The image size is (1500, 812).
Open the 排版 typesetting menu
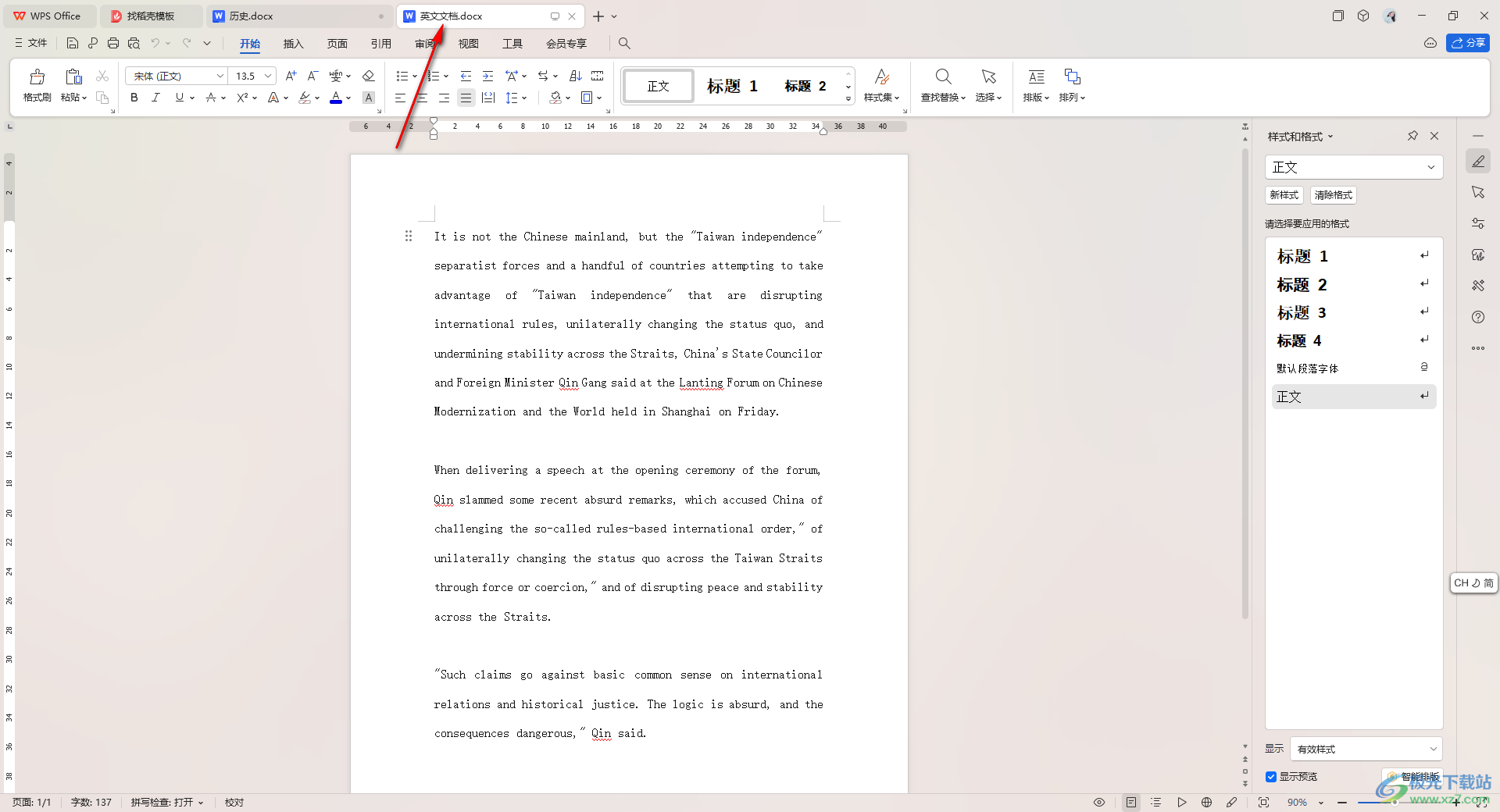[1036, 86]
